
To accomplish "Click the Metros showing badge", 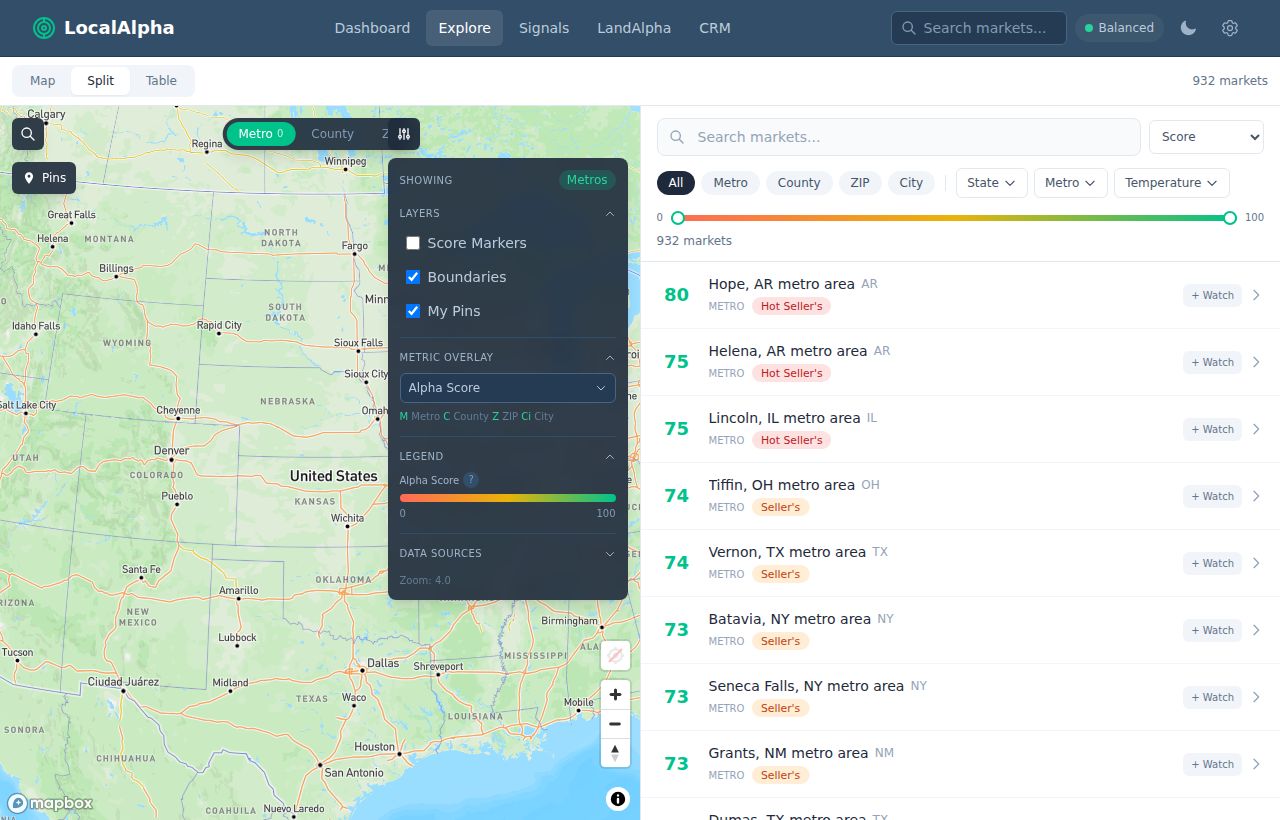I will pos(587,180).
